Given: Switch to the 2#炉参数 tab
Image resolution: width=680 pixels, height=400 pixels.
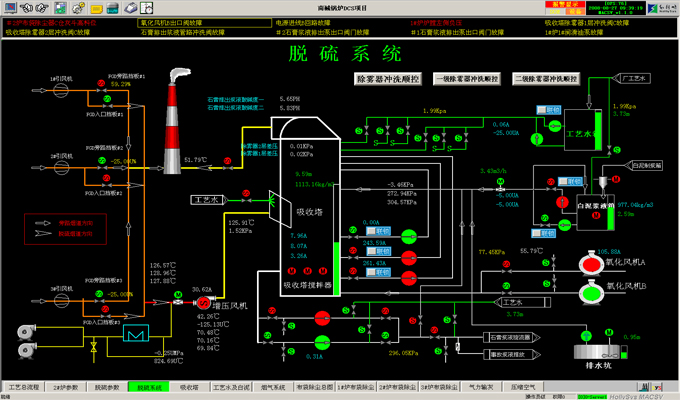Looking at the screenshot, I should (x=65, y=387).
